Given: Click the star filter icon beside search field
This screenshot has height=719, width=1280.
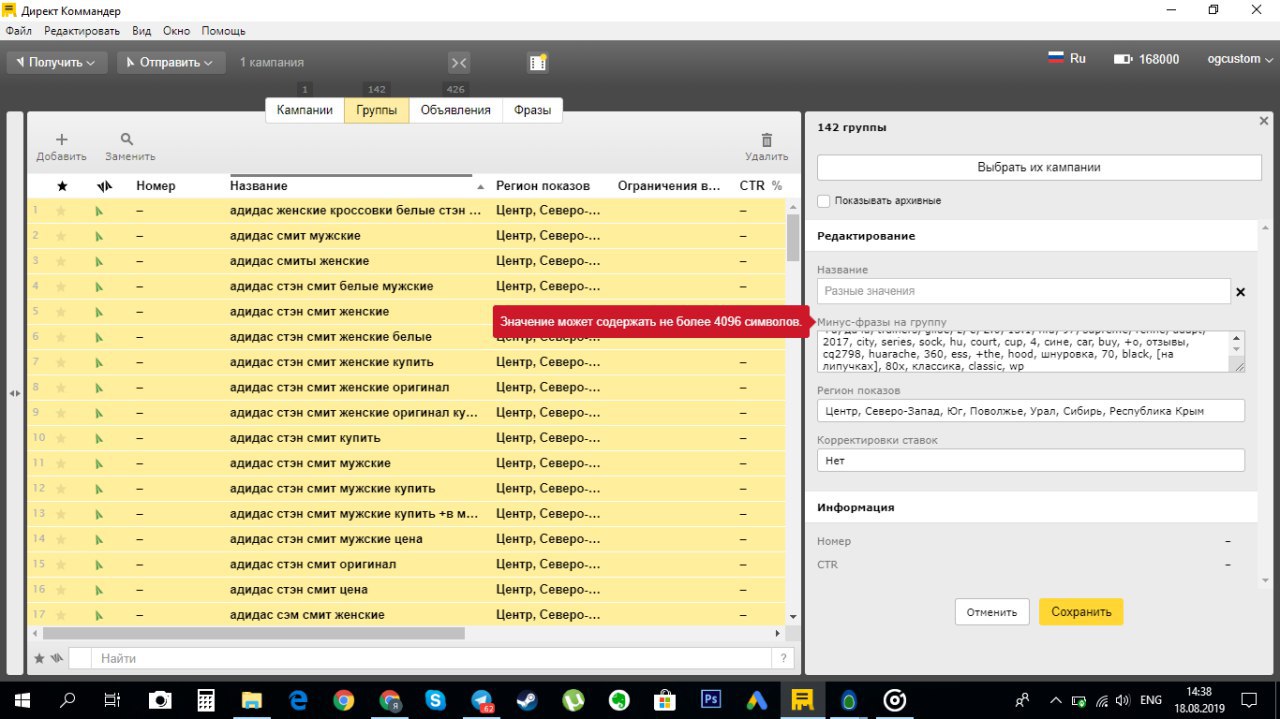Looking at the screenshot, I should pyautogui.click(x=40, y=658).
